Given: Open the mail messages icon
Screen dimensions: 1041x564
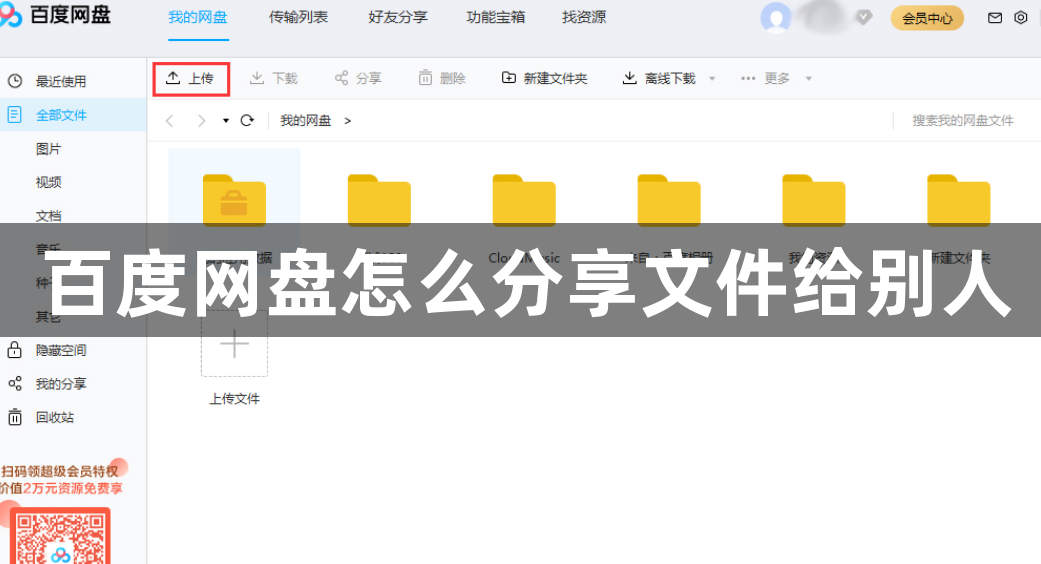Looking at the screenshot, I should pyautogui.click(x=995, y=18).
